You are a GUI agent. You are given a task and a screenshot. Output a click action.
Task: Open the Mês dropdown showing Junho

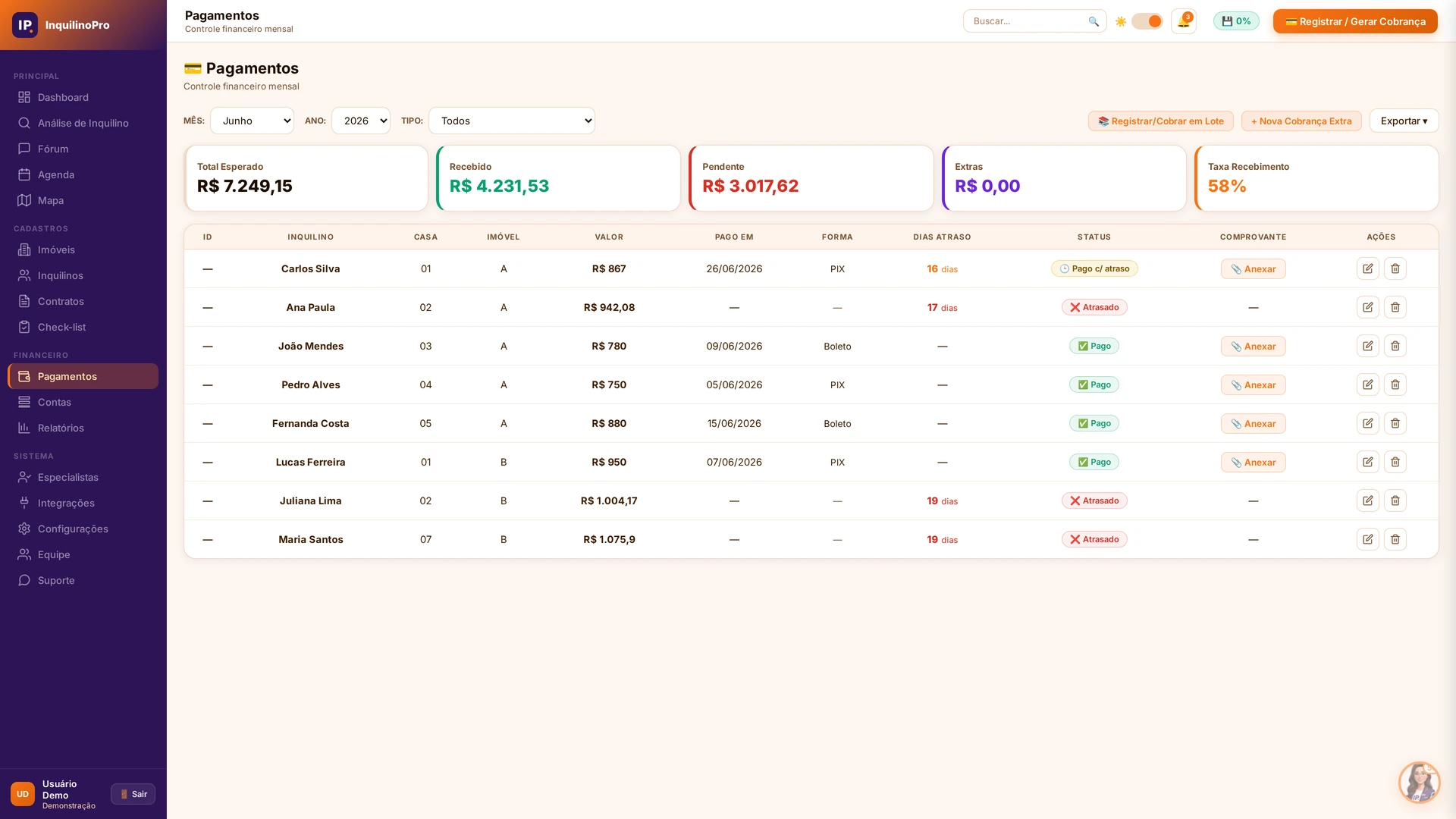pyautogui.click(x=252, y=121)
